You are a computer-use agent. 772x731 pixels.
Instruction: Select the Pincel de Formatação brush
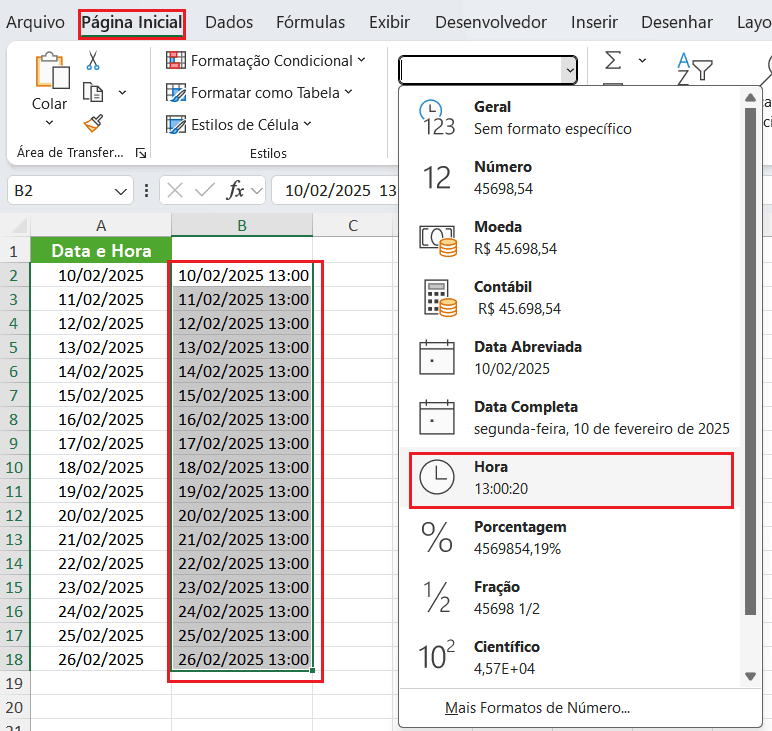point(93,123)
